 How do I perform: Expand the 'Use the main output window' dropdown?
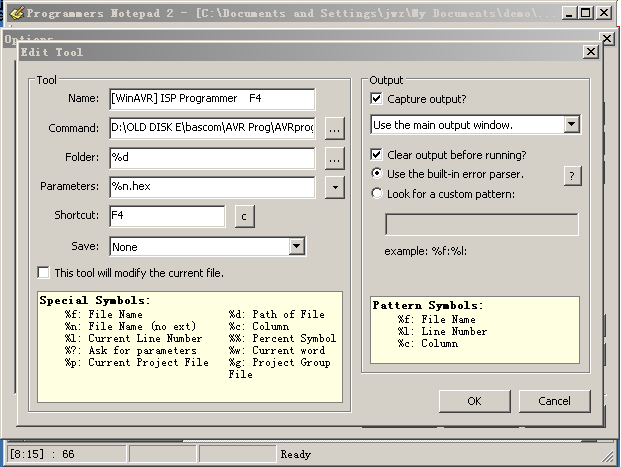(x=571, y=125)
